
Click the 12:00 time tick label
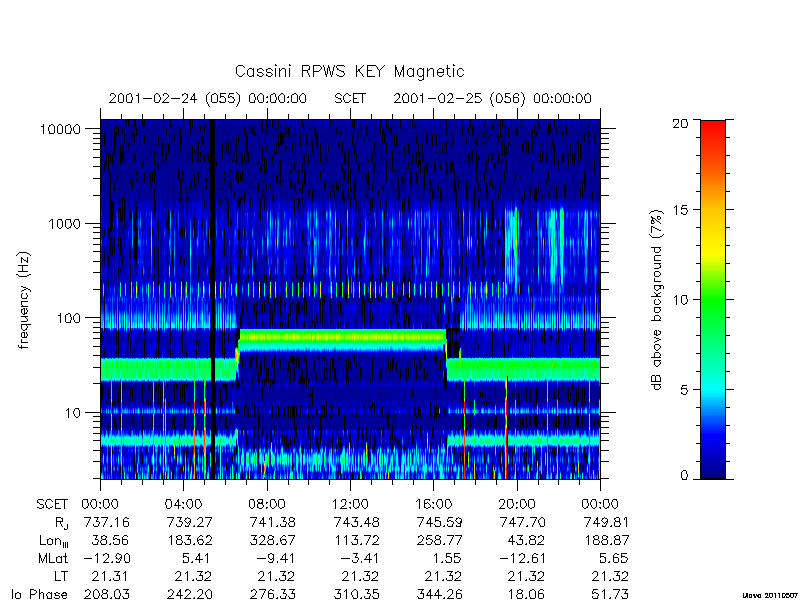coord(350,505)
